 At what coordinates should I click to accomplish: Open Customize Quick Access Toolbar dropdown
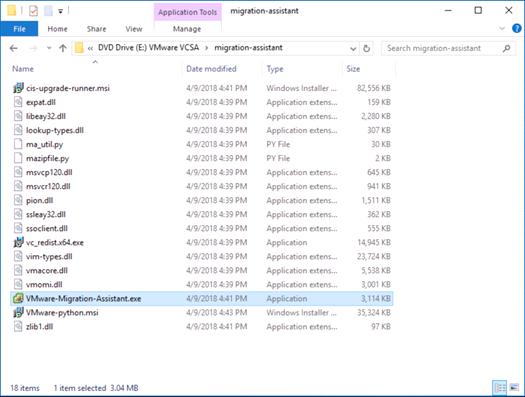click(61, 11)
